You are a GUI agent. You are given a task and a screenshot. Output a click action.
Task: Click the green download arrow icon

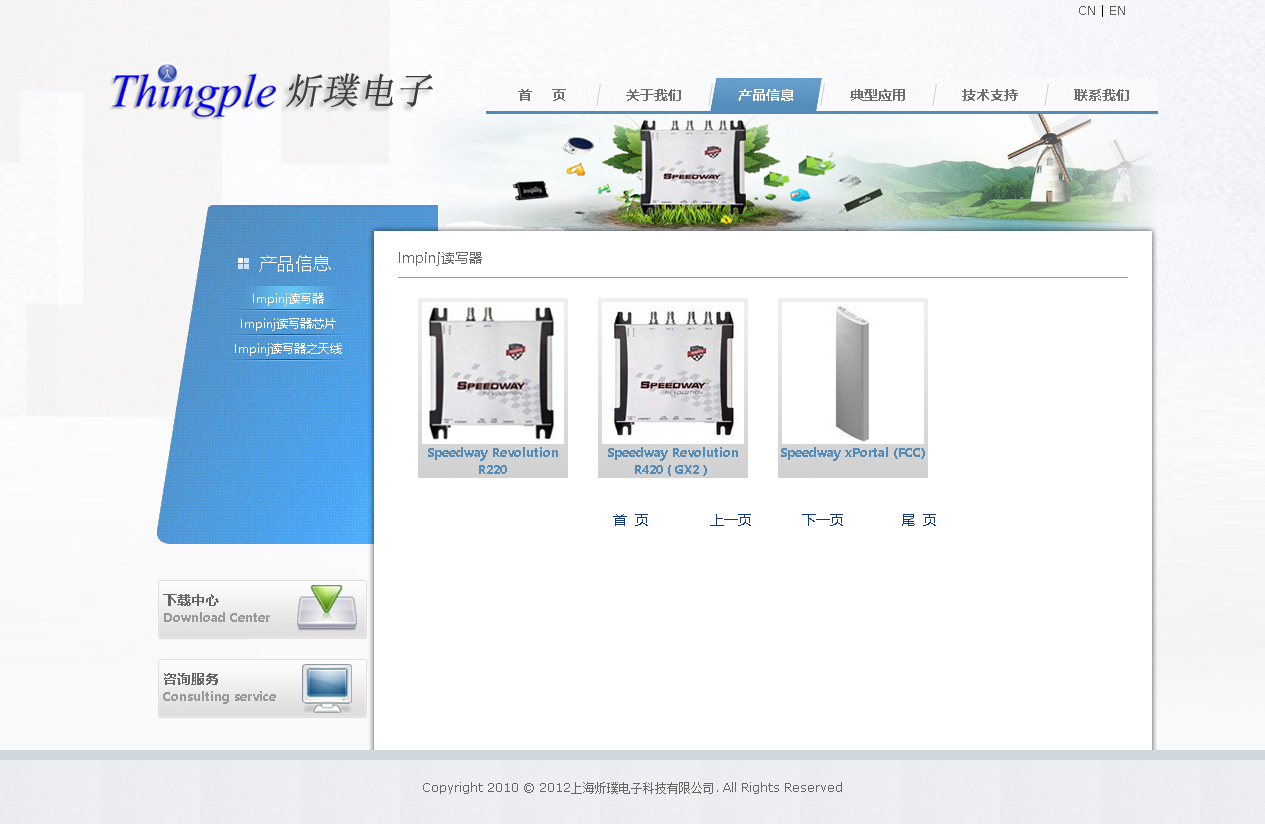tap(326, 607)
